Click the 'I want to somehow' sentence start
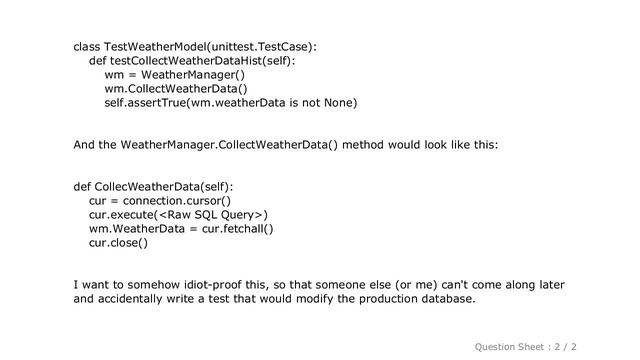The width and height of the screenshot is (640, 360). (127, 285)
